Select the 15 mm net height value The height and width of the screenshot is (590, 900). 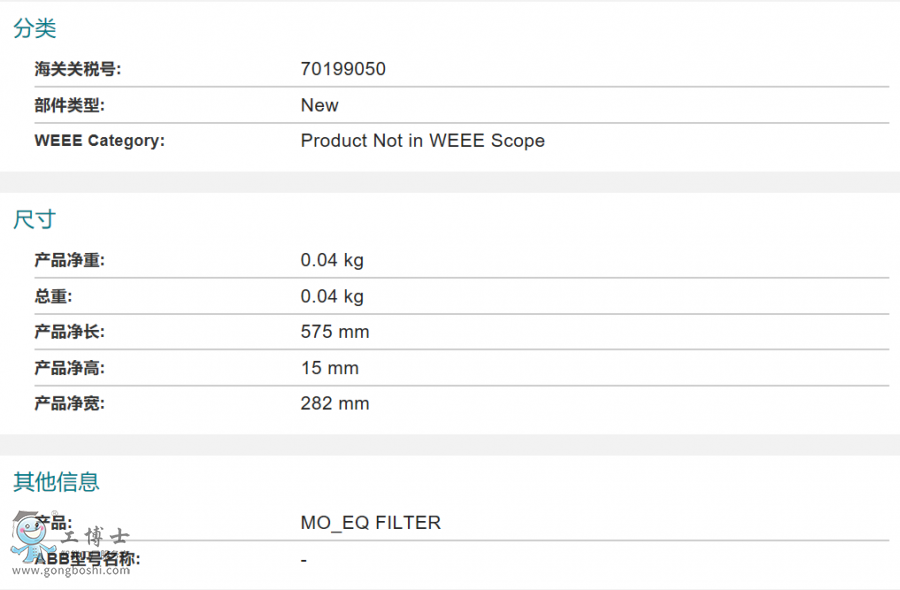(x=330, y=368)
